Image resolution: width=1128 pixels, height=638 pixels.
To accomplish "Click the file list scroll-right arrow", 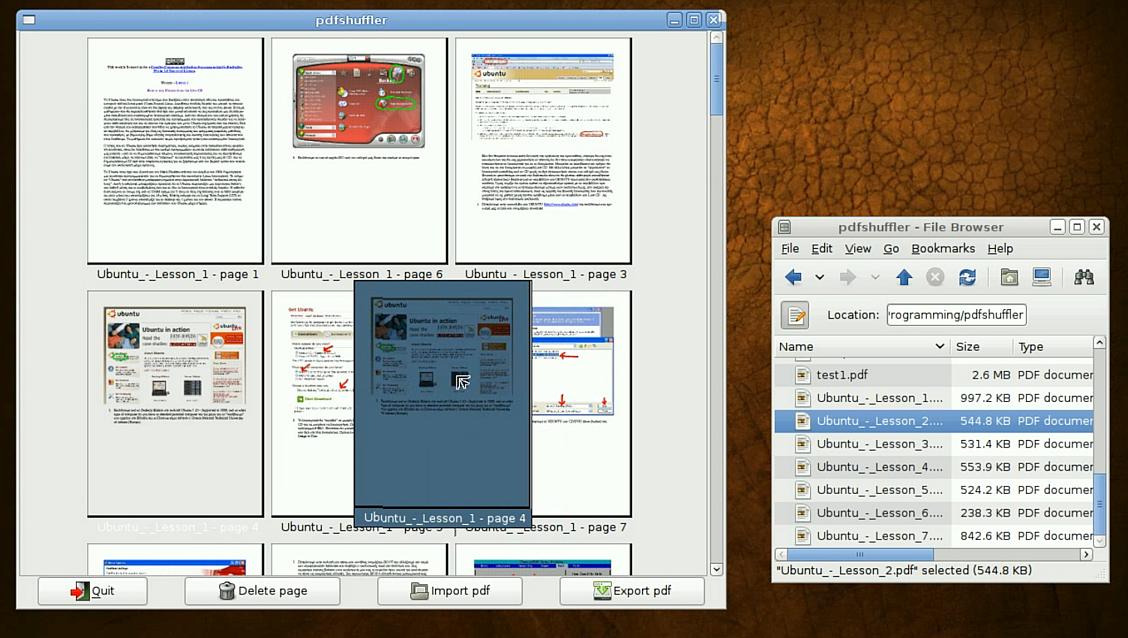I will [x=1086, y=555].
